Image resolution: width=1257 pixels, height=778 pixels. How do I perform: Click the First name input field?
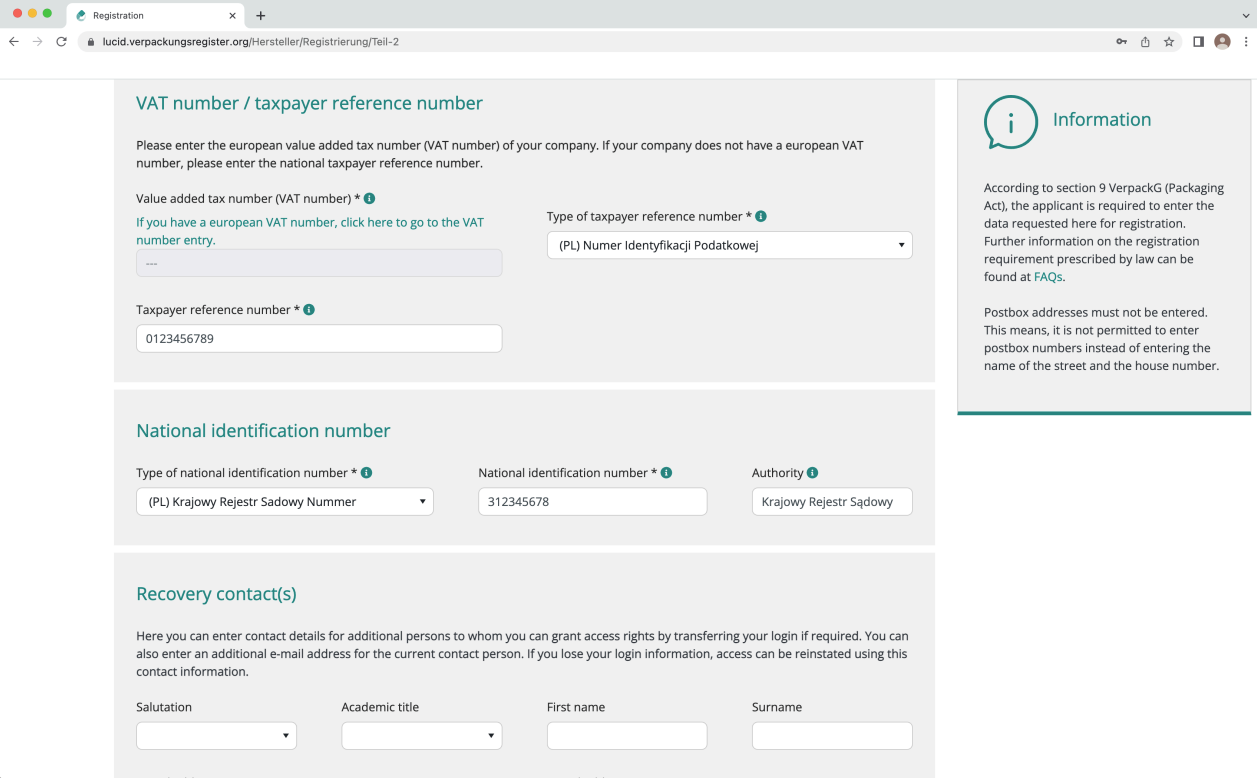[626, 736]
